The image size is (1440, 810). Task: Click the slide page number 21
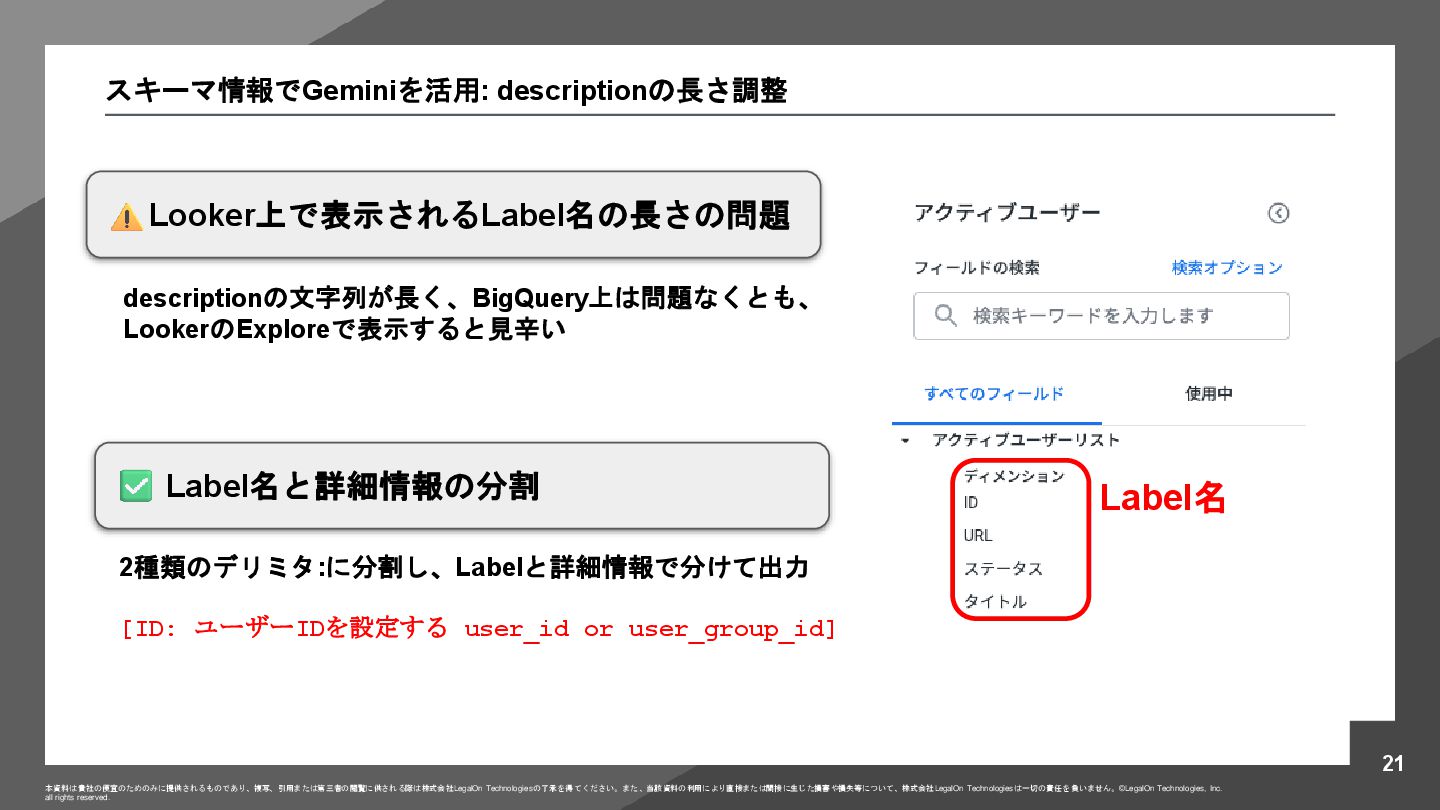pos(1393,764)
